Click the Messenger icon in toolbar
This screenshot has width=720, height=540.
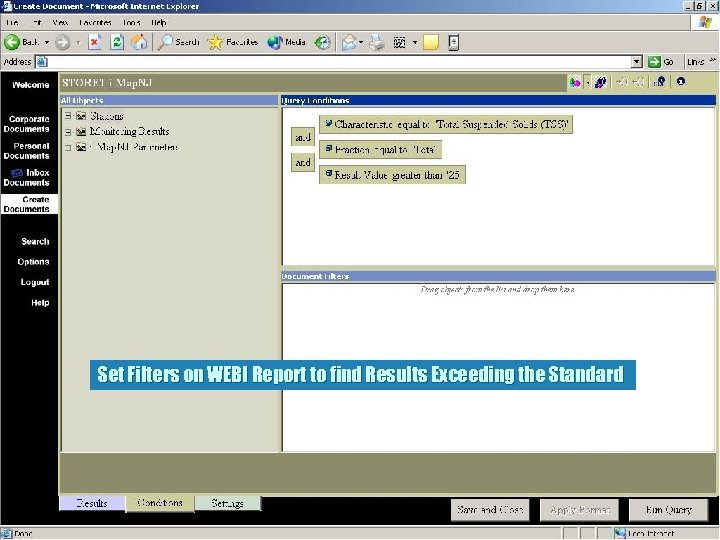point(453,42)
